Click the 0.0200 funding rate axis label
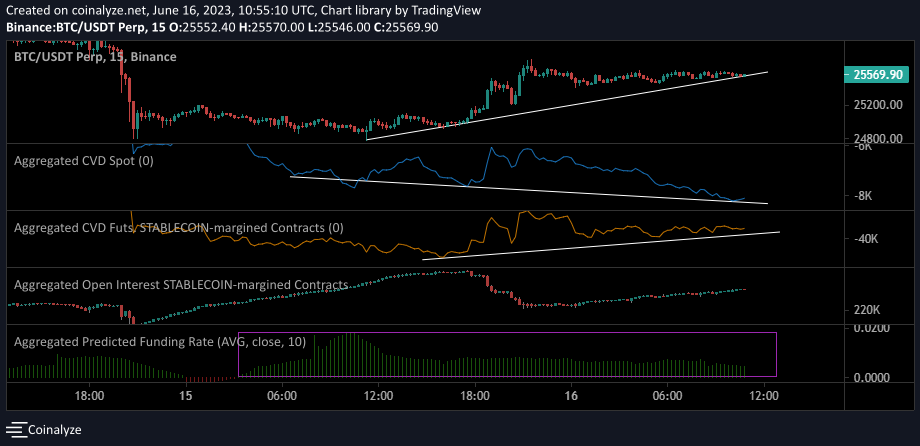 [x=871, y=329]
